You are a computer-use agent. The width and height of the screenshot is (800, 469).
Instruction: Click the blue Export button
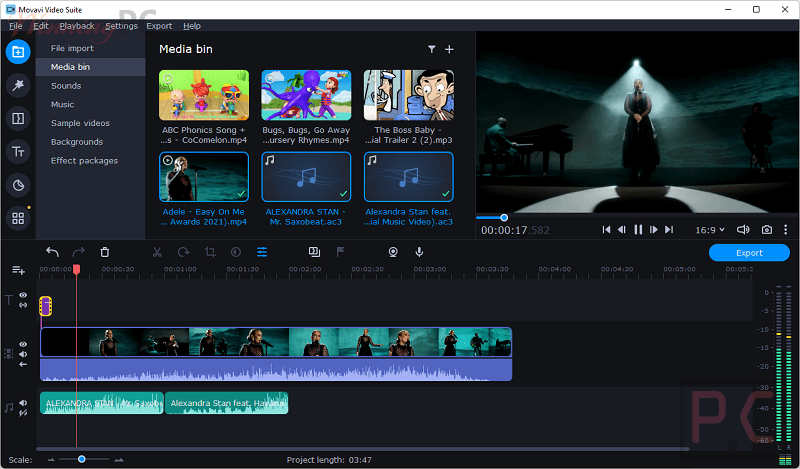749,253
